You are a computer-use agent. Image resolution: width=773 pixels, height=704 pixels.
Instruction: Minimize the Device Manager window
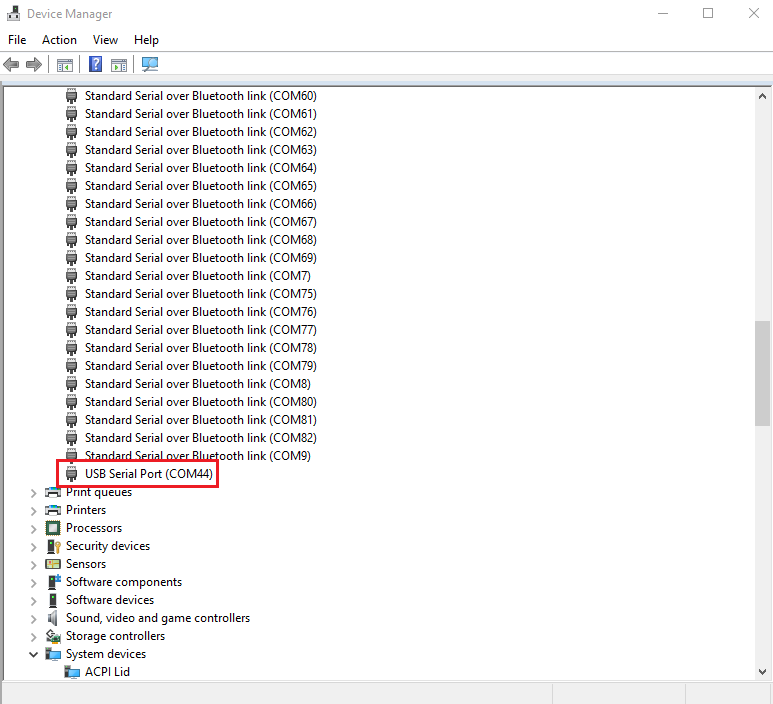pos(663,13)
